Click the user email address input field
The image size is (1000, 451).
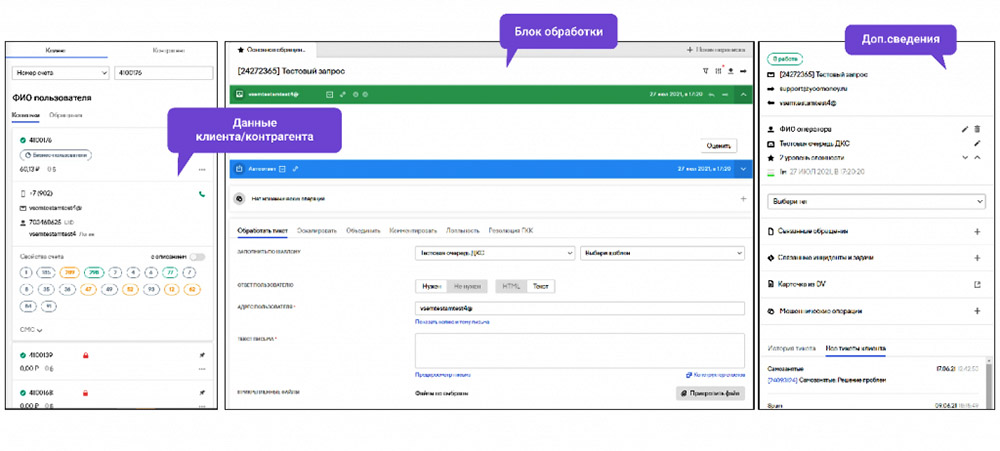point(579,308)
